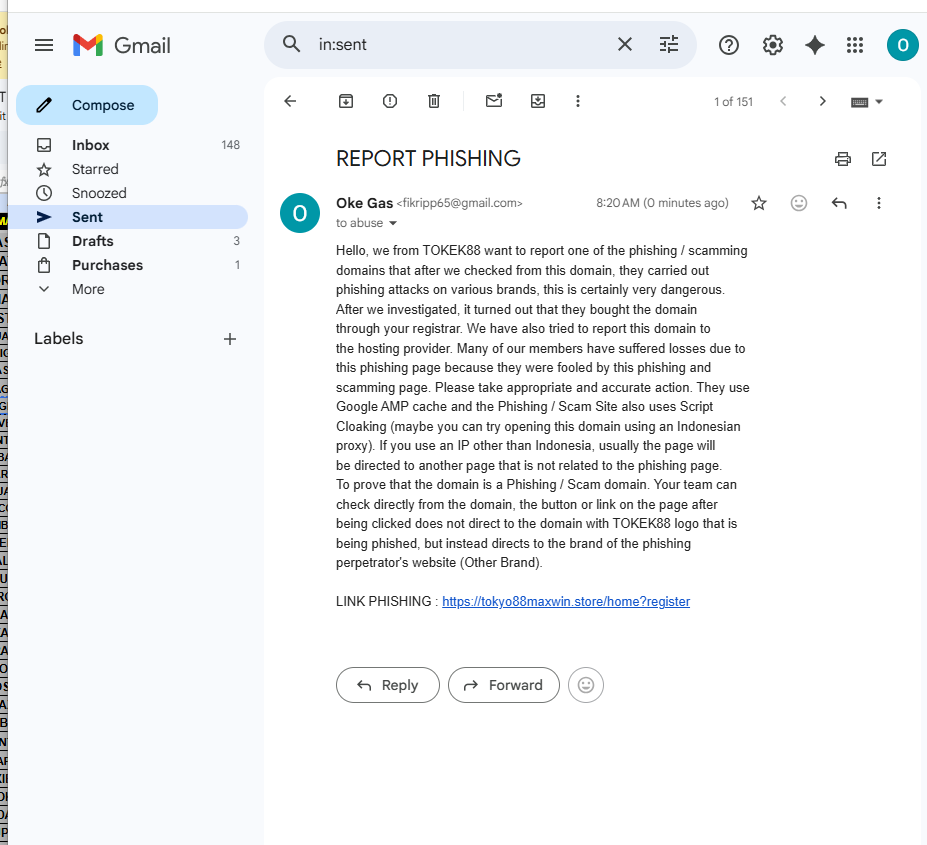Open the Gemini sparkle icon

[815, 45]
